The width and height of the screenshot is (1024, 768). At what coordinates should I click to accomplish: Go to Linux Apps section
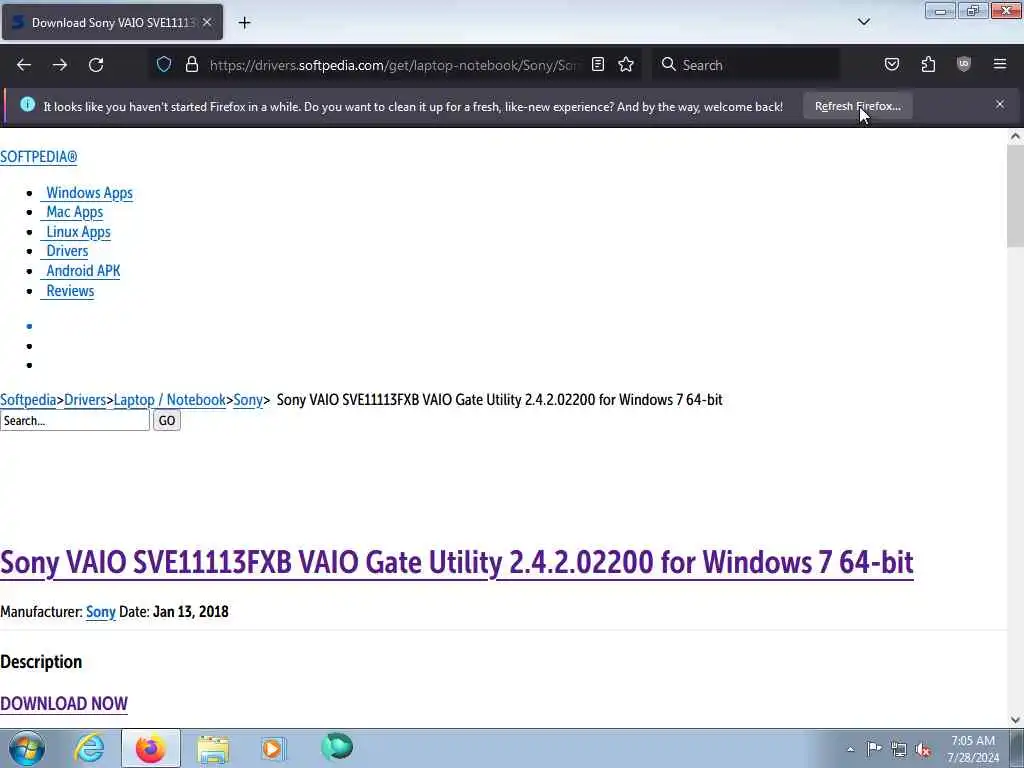tap(76, 232)
